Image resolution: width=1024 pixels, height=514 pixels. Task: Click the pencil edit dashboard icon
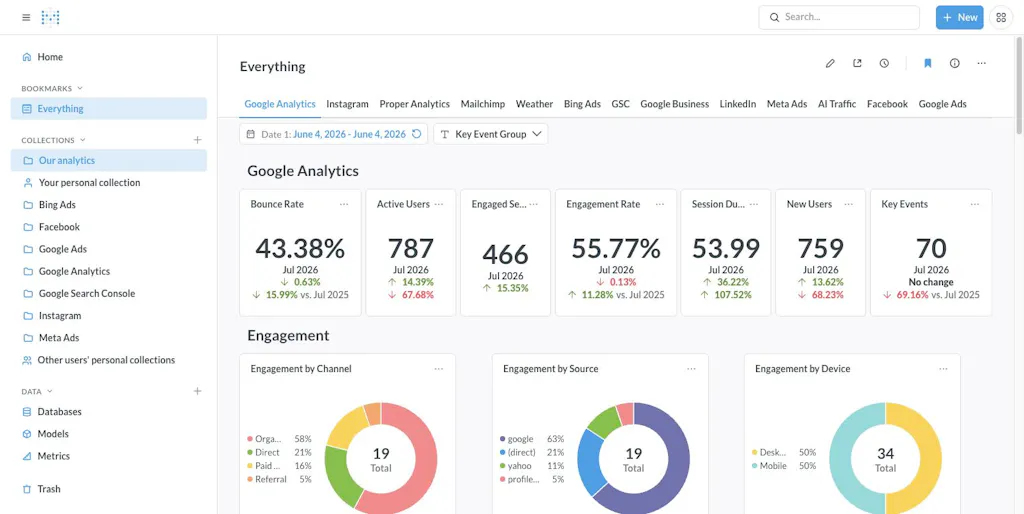(830, 63)
